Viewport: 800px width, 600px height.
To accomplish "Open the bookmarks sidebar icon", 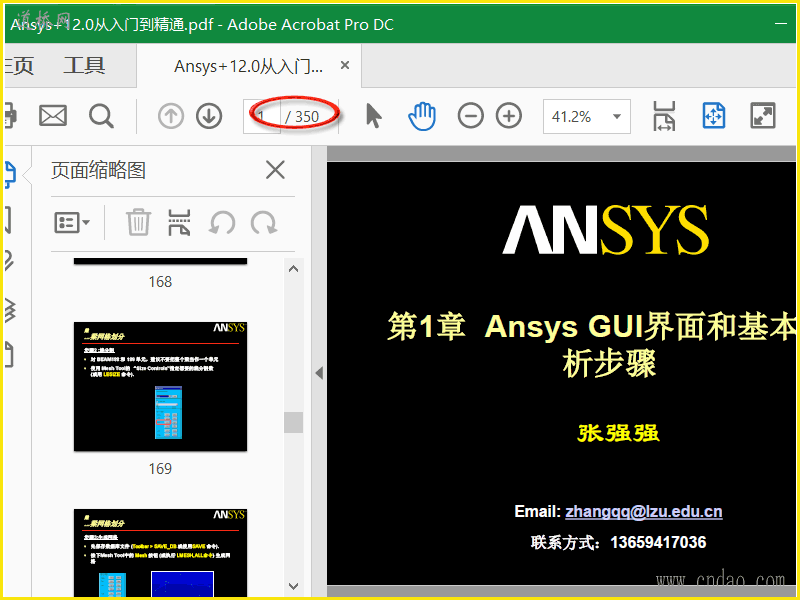I will pyautogui.click(x=9, y=220).
